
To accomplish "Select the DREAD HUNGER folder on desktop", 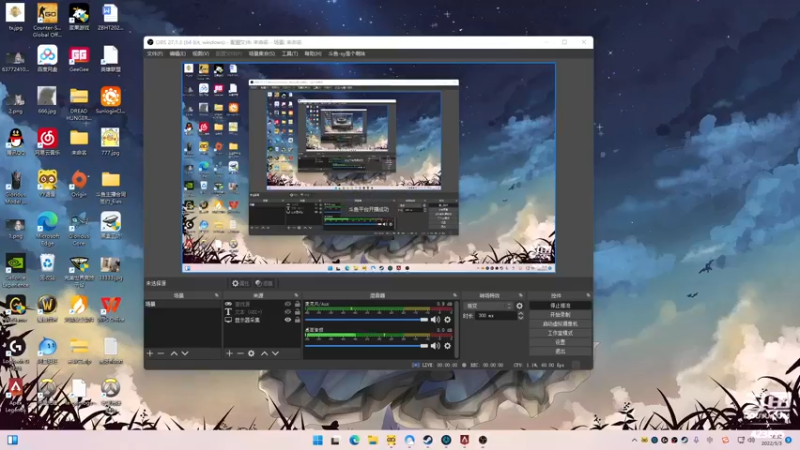I will coord(79,104).
